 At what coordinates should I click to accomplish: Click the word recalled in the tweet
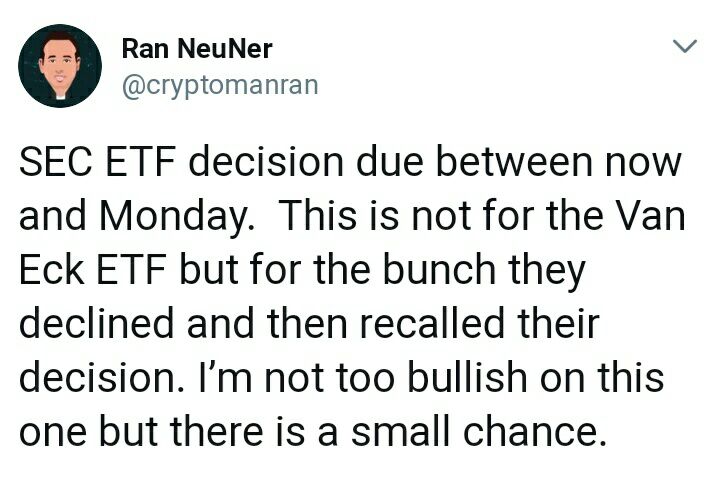[432, 323]
